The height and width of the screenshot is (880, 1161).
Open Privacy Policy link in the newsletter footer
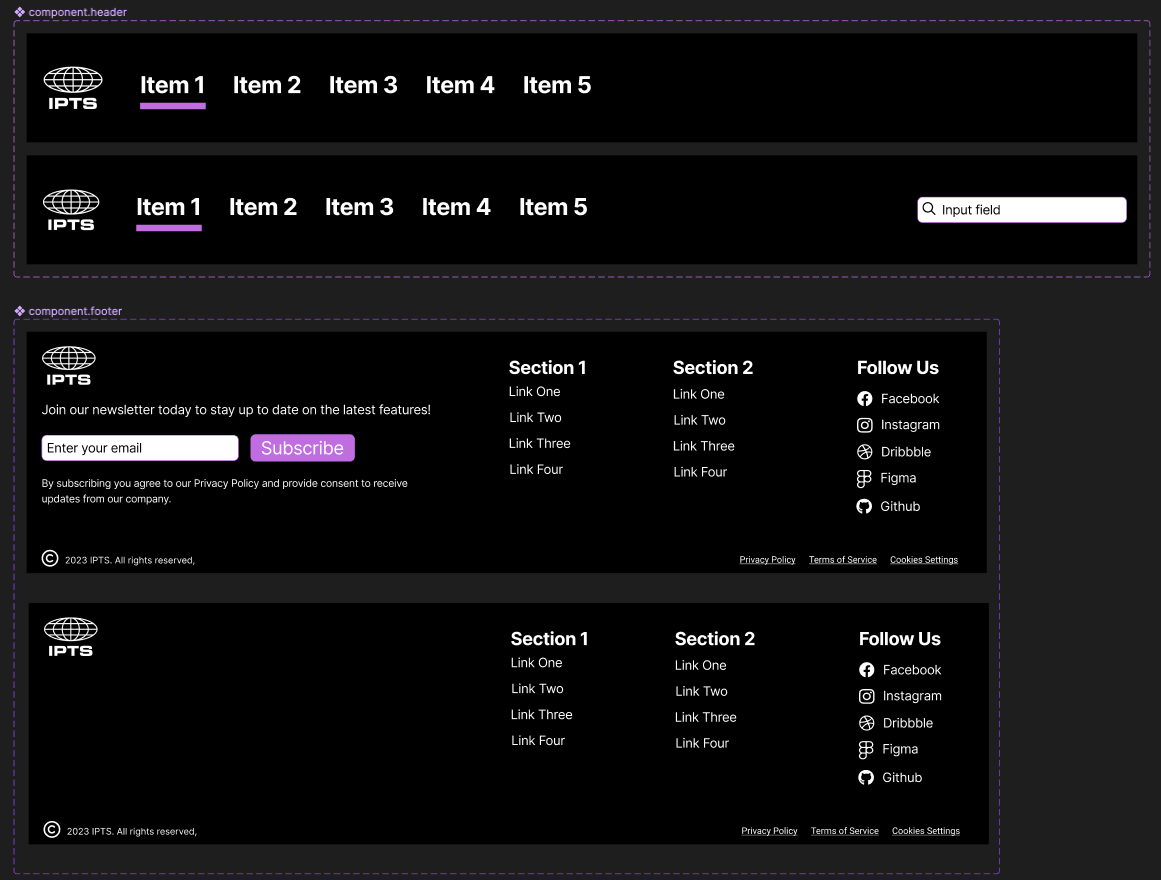[767, 560]
